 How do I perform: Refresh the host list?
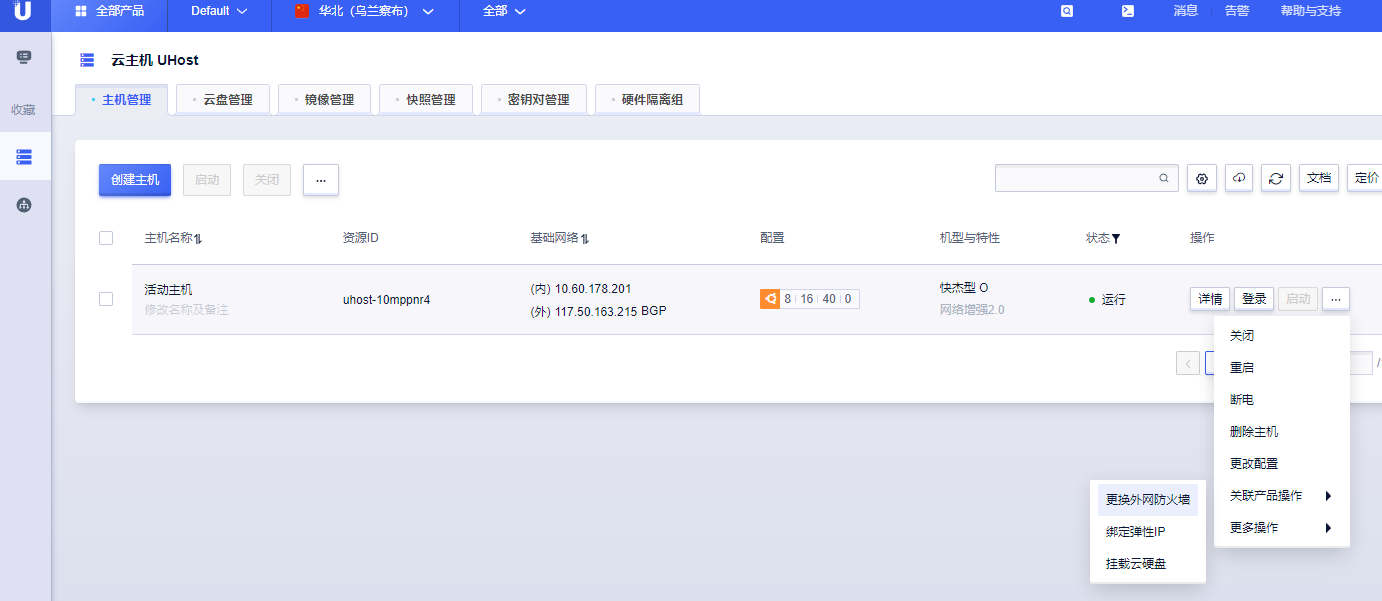tap(1276, 178)
